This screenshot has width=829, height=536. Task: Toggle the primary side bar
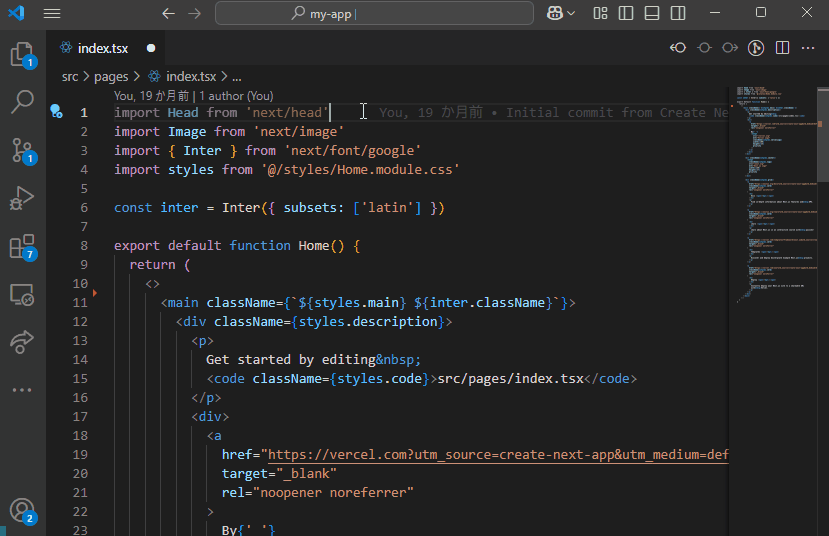626,13
